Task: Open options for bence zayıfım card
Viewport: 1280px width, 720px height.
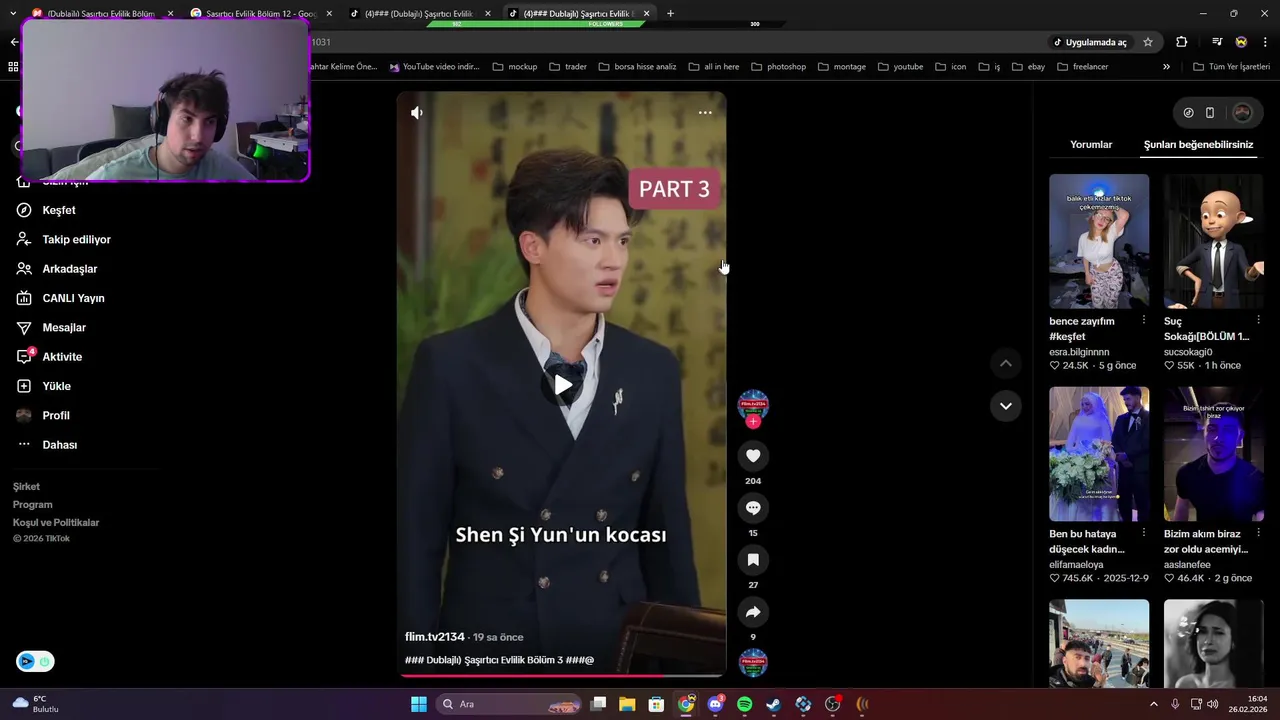Action: coord(1143,321)
